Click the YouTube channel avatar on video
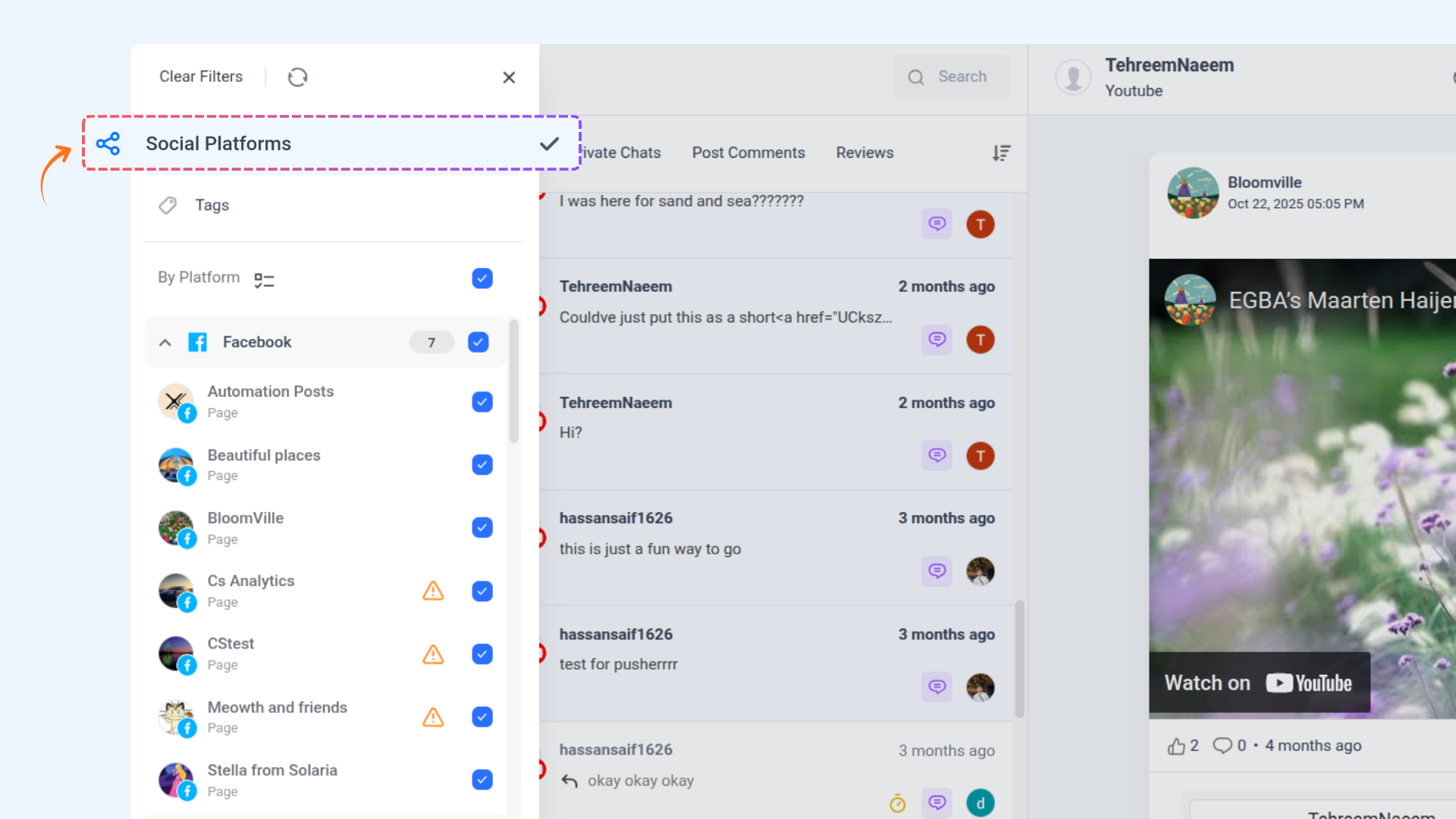The height and width of the screenshot is (819, 1456). [x=1190, y=300]
